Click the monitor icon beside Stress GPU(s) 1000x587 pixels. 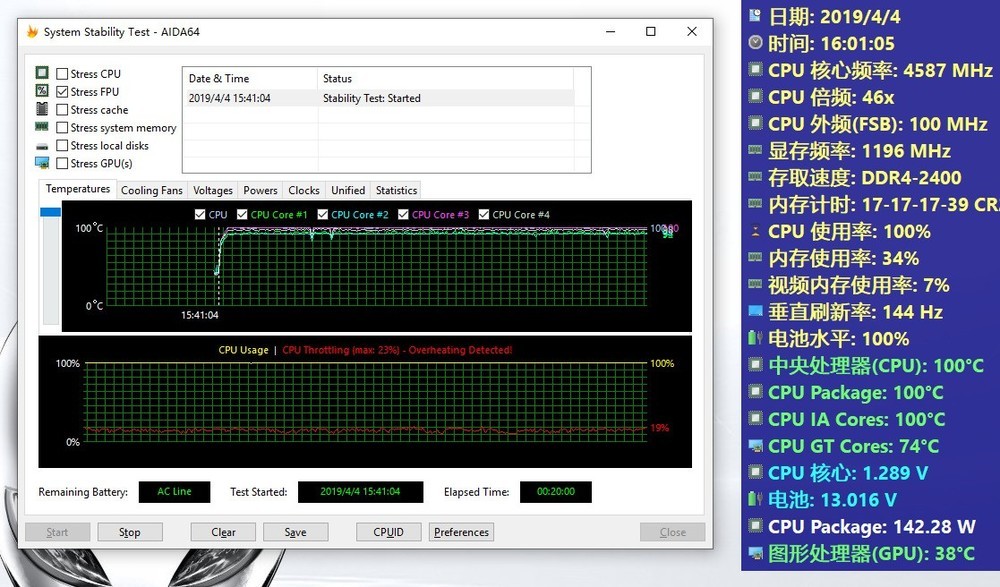(x=42, y=163)
